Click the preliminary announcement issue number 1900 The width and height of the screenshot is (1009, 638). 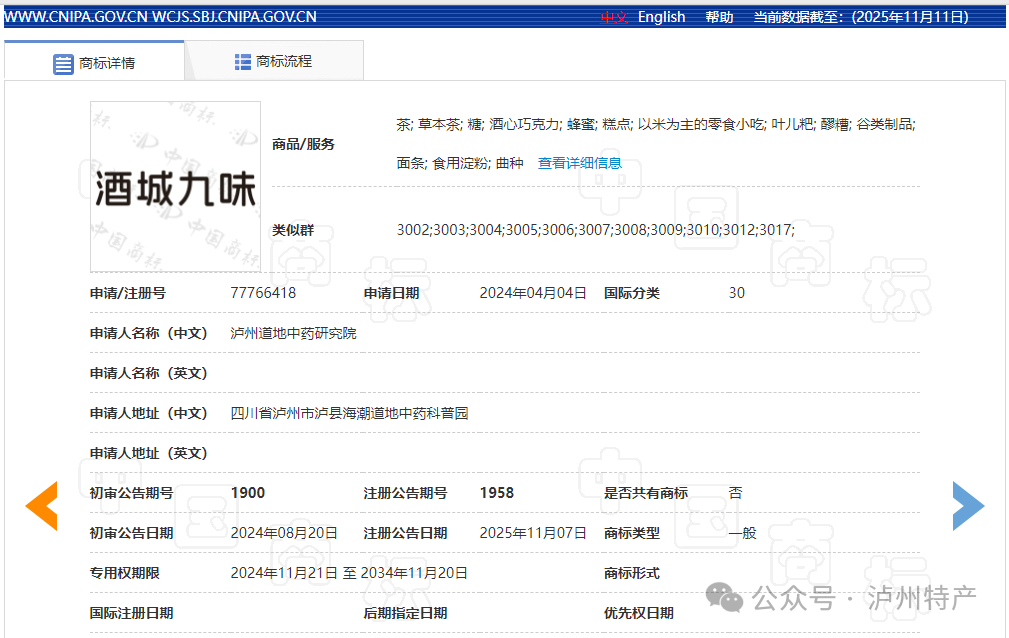248,493
